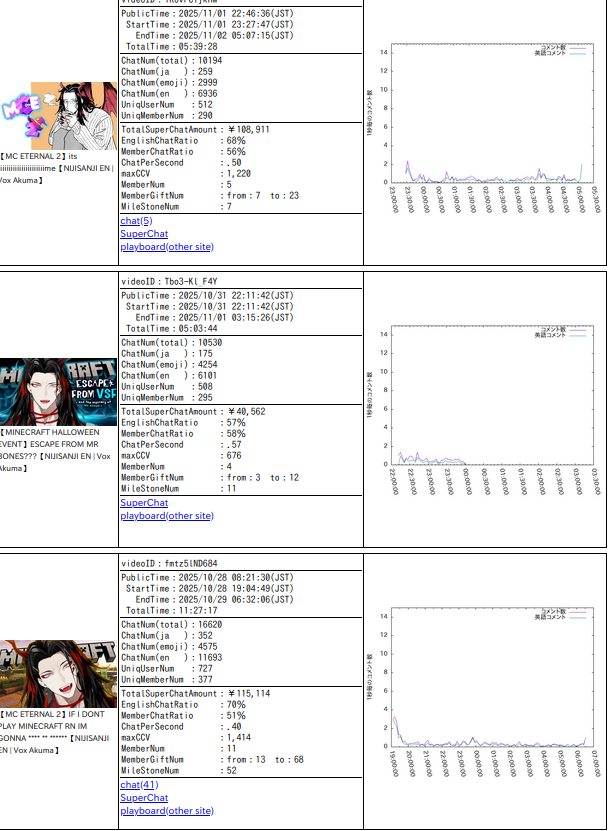Click EndTime 2025/10/29 06:32:06 row
Image resolution: width=608 pixels, height=831 pixels.
(214, 599)
